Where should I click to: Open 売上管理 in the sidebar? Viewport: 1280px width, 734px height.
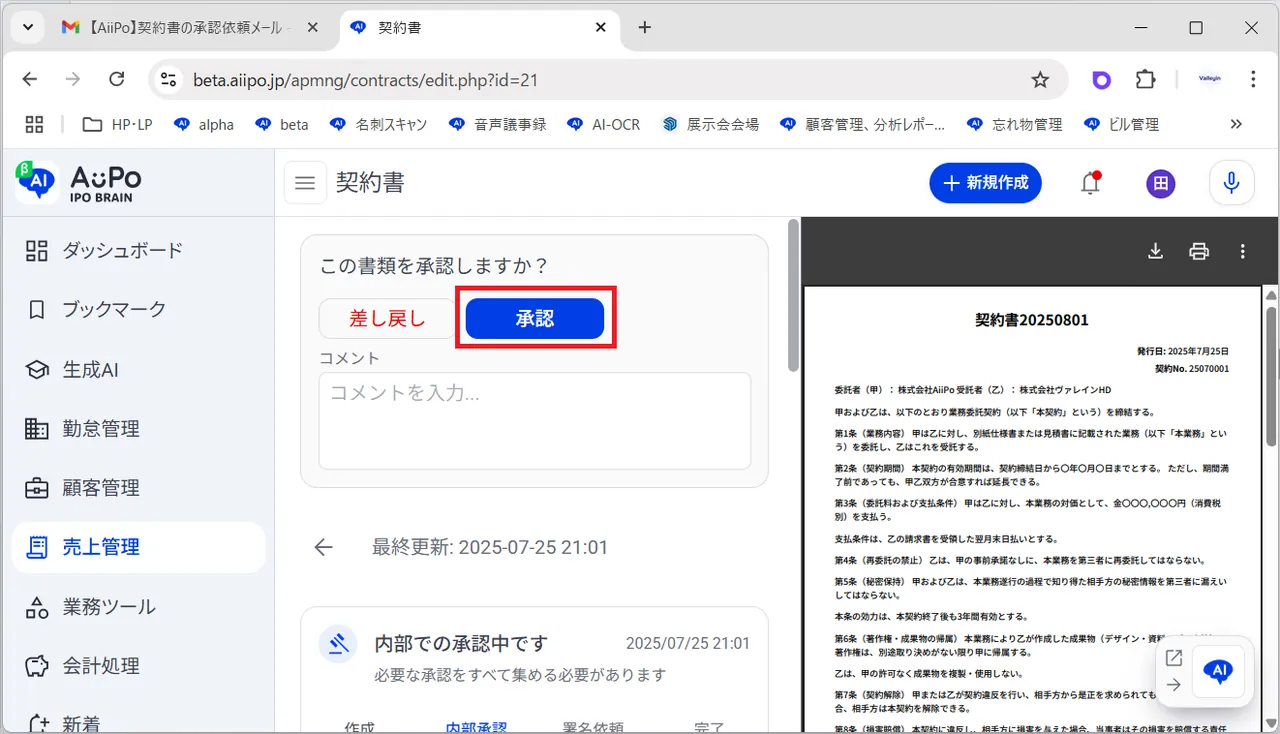[138, 547]
